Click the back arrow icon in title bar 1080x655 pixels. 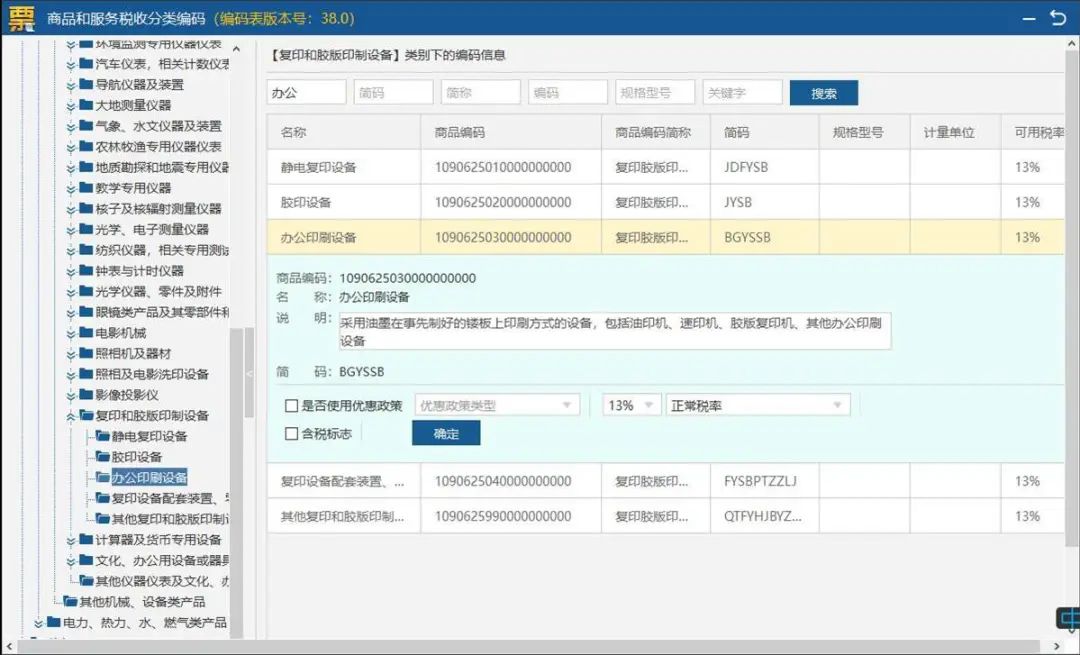(x=1057, y=18)
